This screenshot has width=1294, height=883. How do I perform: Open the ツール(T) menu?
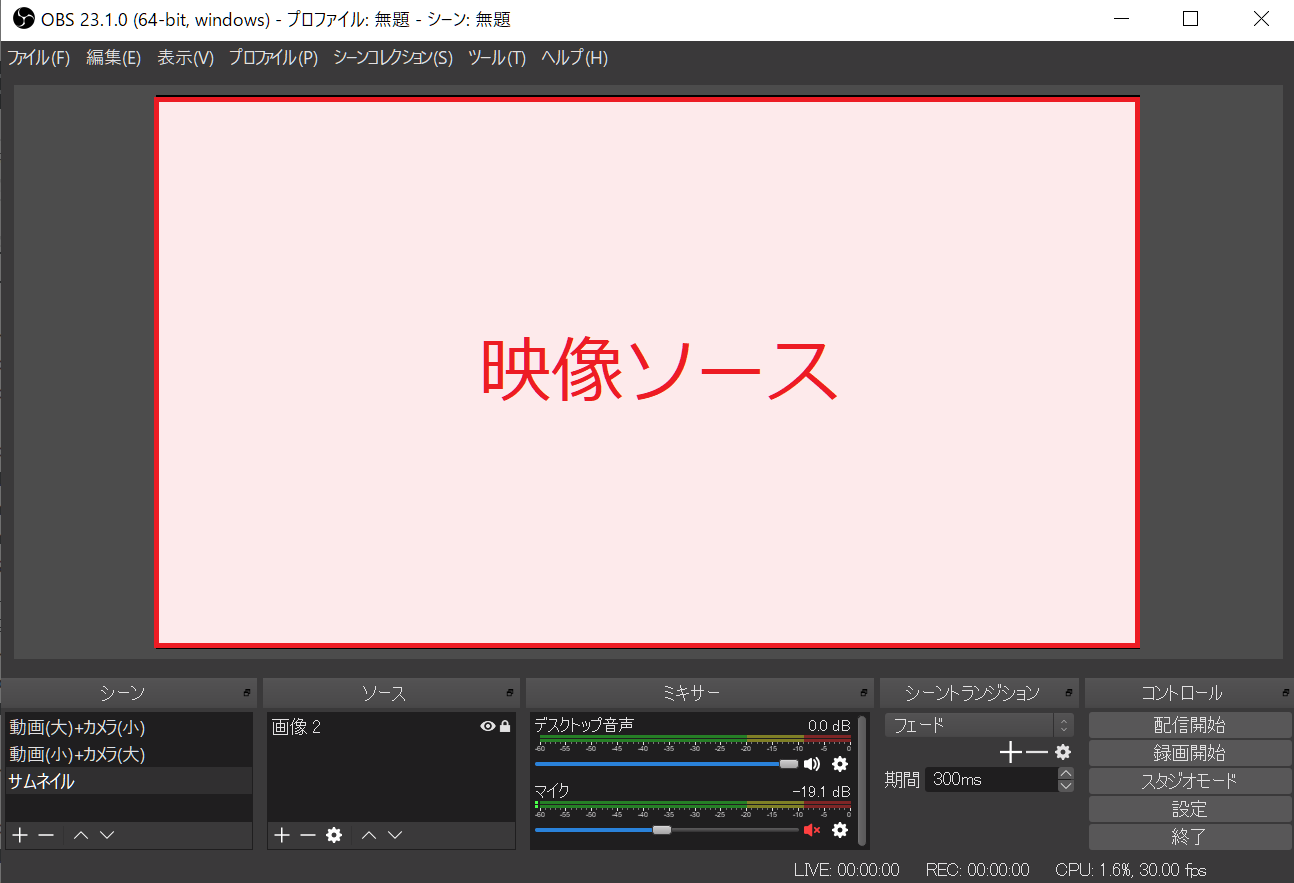click(x=497, y=58)
